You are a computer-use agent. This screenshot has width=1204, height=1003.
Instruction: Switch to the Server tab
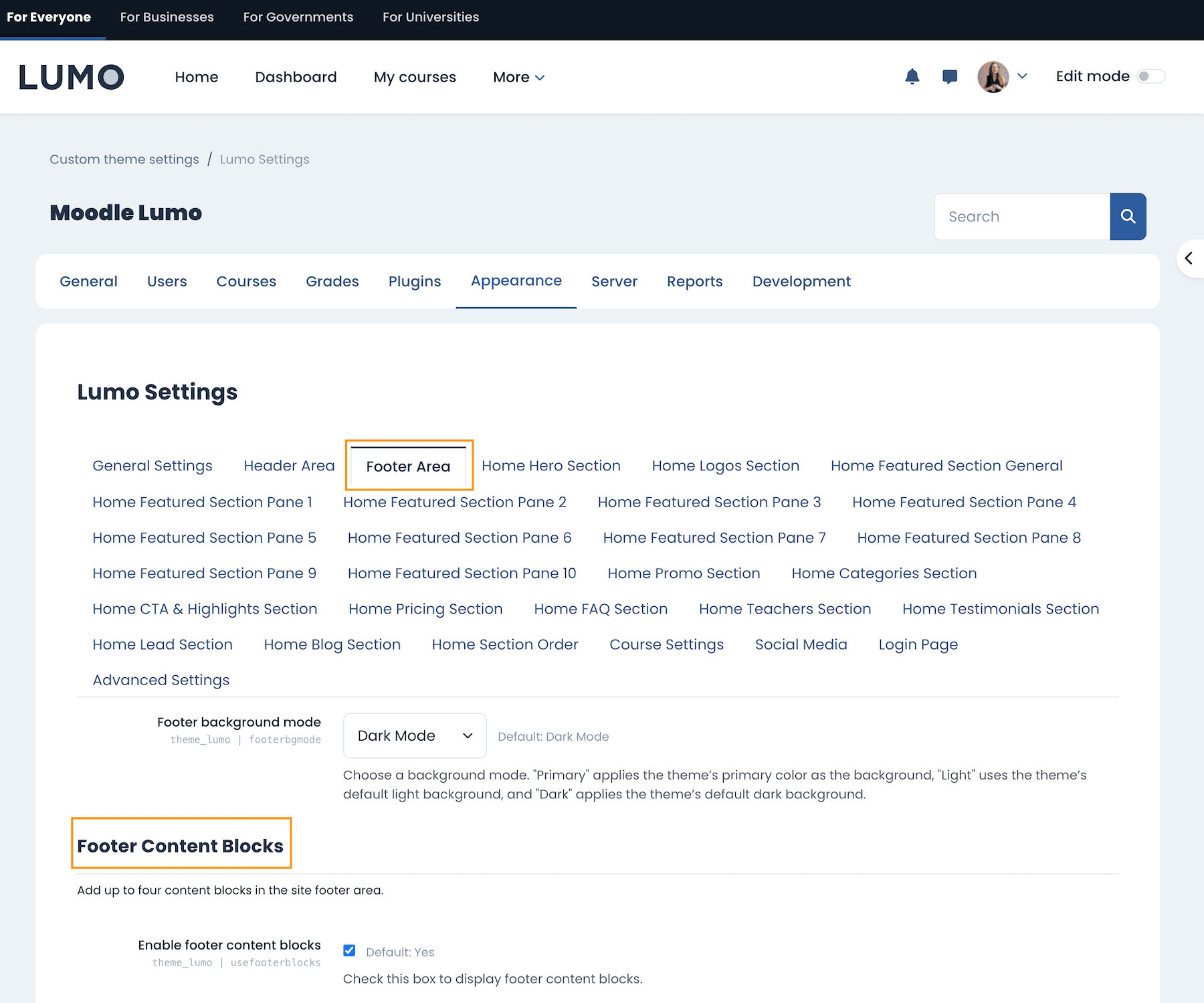pyautogui.click(x=613, y=281)
